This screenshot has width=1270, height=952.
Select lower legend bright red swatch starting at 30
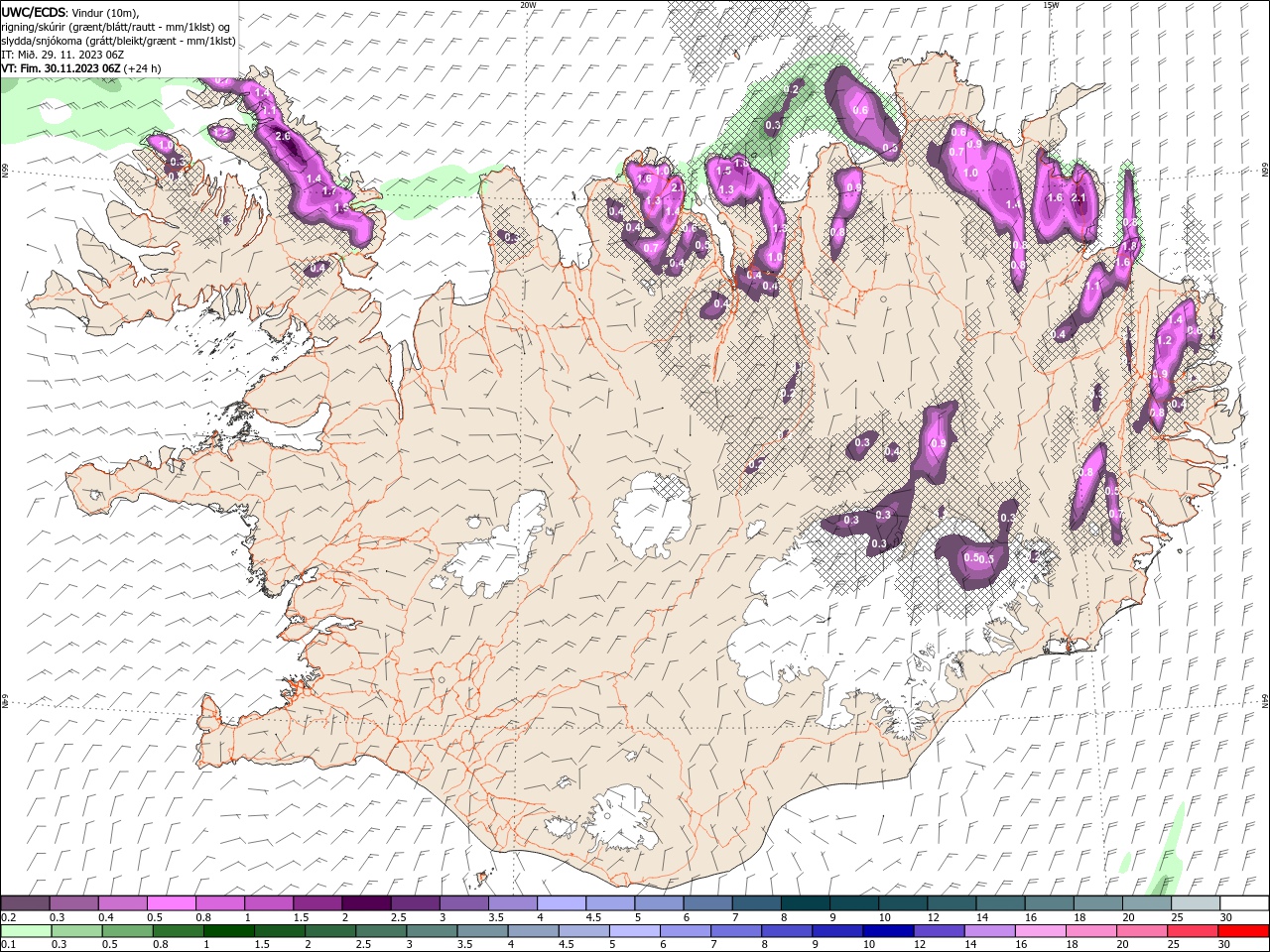click(x=1243, y=931)
